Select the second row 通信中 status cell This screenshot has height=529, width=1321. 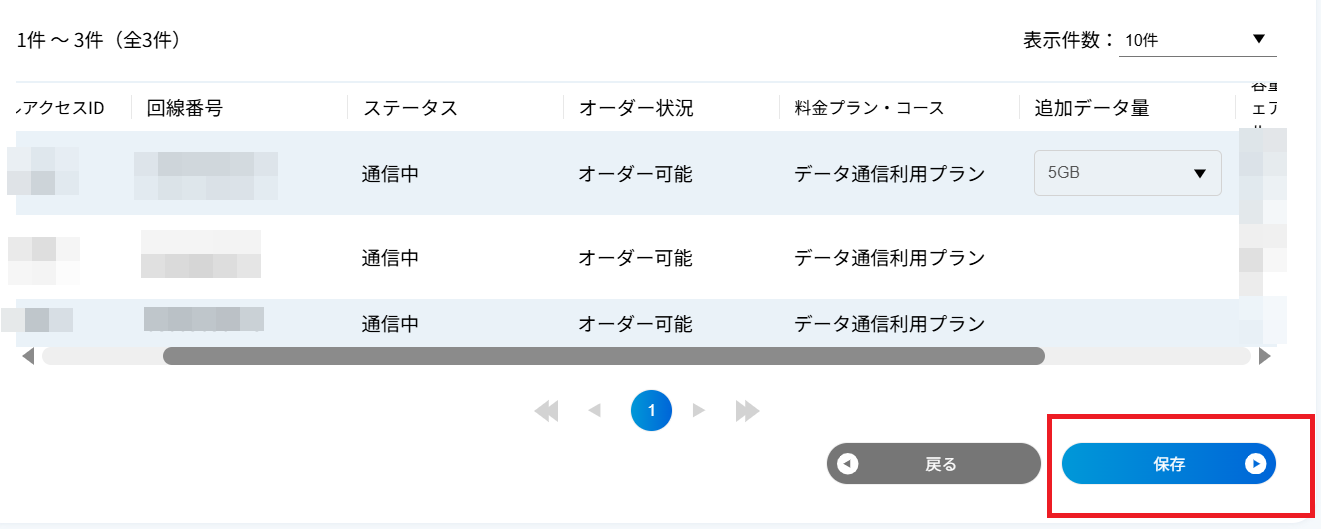[390, 258]
